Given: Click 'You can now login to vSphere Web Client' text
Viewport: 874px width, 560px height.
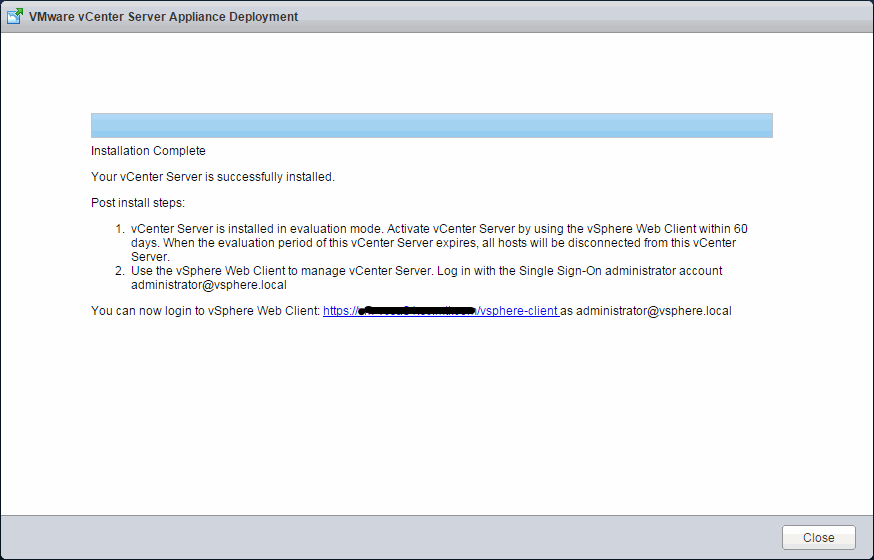Looking at the screenshot, I should (x=205, y=311).
